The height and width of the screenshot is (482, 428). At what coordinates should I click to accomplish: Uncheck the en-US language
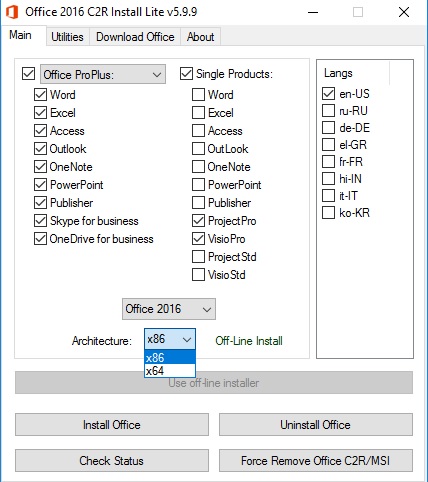pos(328,94)
